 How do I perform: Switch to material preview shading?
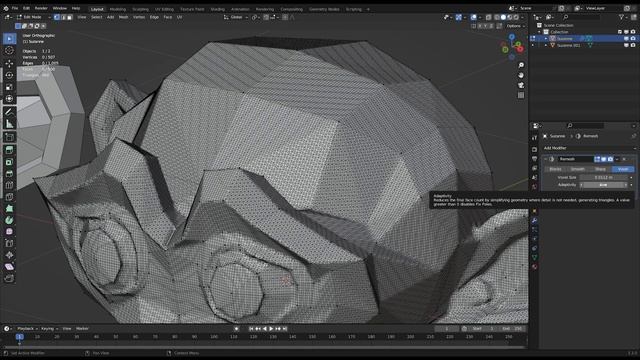pyautogui.click(x=510, y=17)
